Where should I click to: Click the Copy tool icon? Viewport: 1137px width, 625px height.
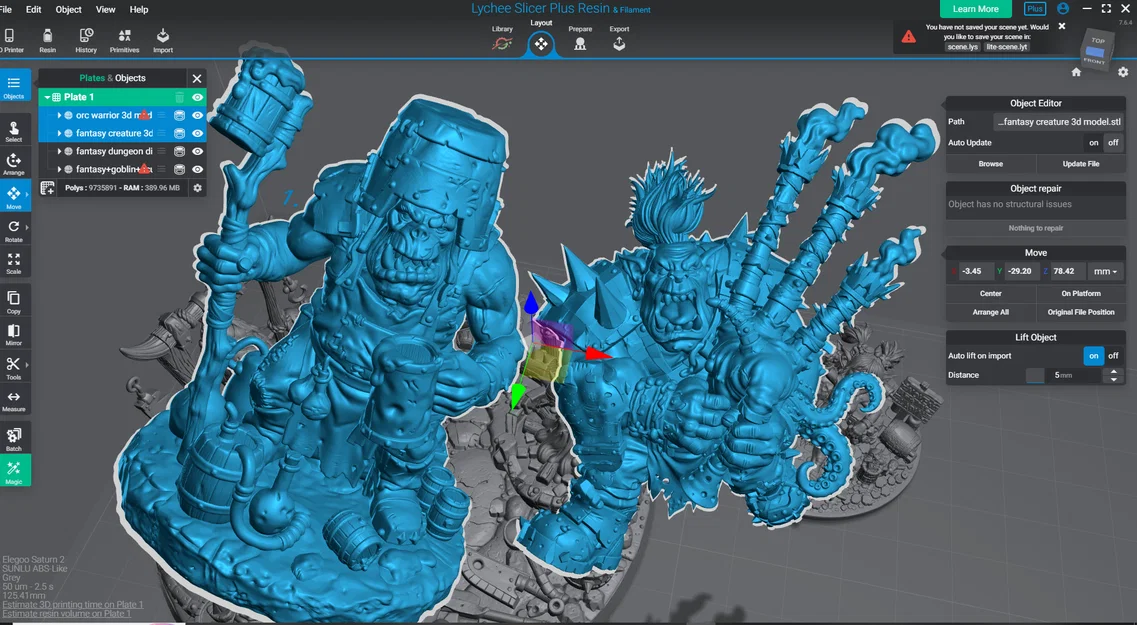(x=14, y=302)
